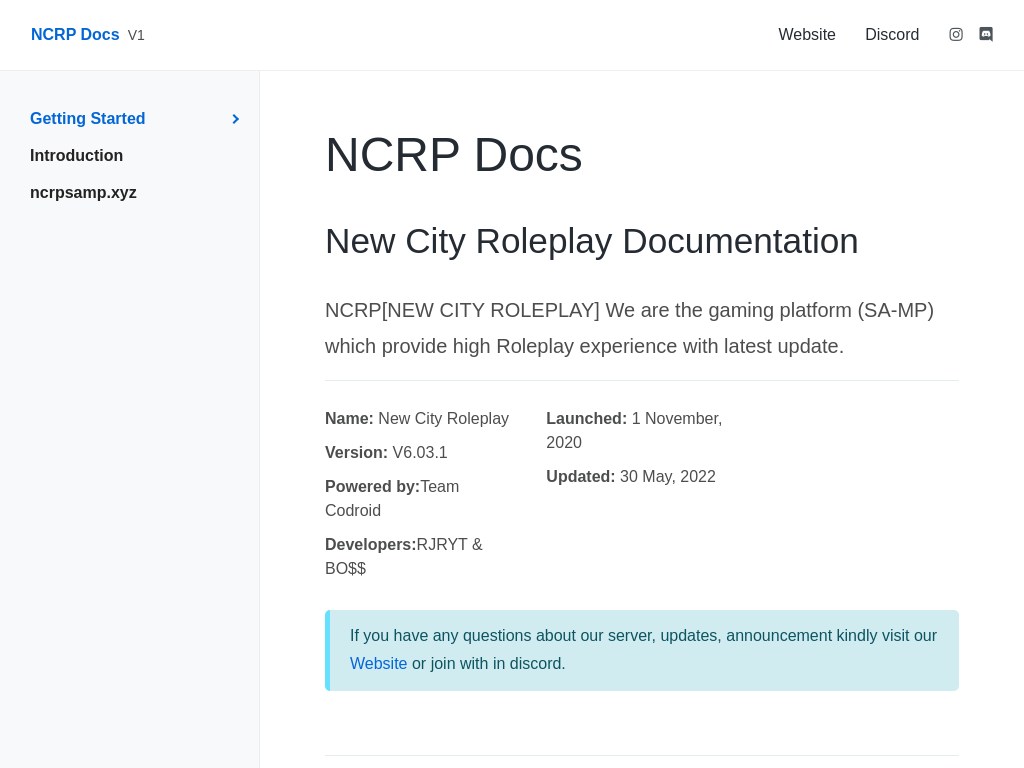This screenshot has width=1024, height=768.
Task: Open the ncrpsamp.xyz sidebar link
Action: pos(83,193)
